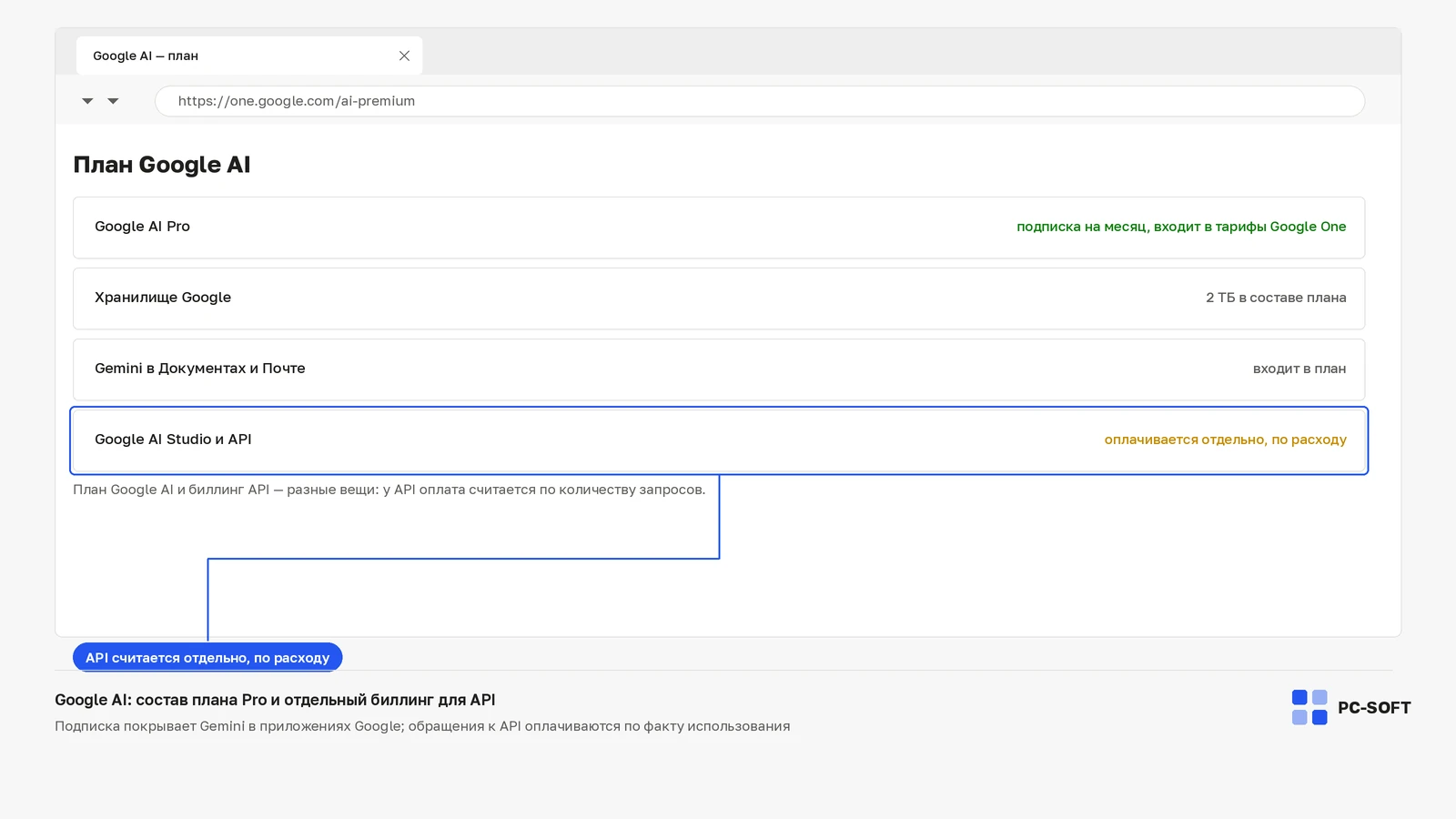Close the "Google AI — план" tab
The width and height of the screenshot is (1456, 819).
click(x=404, y=56)
